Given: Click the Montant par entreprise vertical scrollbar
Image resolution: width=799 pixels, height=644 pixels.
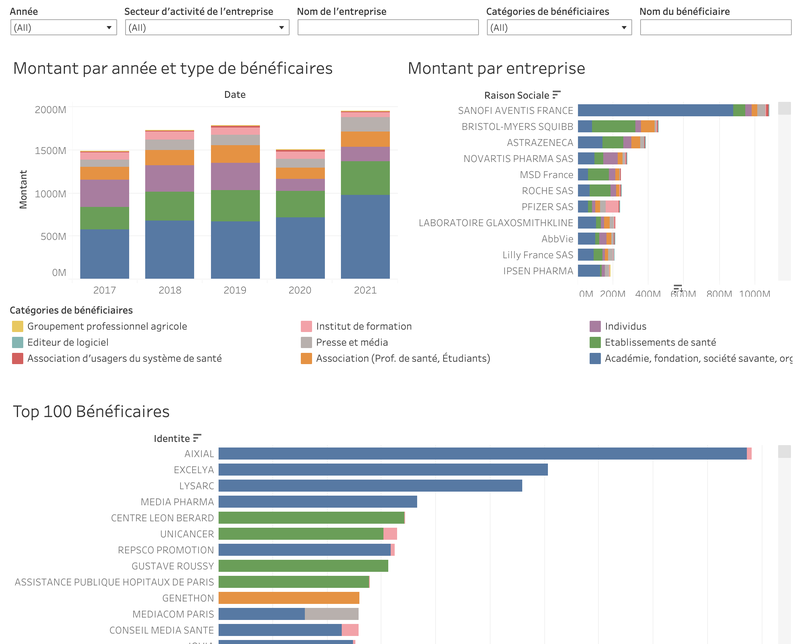Looking at the screenshot, I should pyautogui.click(x=784, y=190).
